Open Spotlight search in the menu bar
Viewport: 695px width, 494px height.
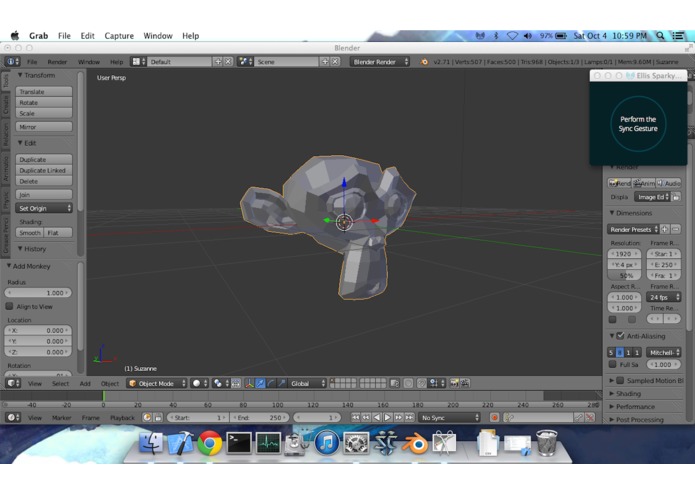660,36
